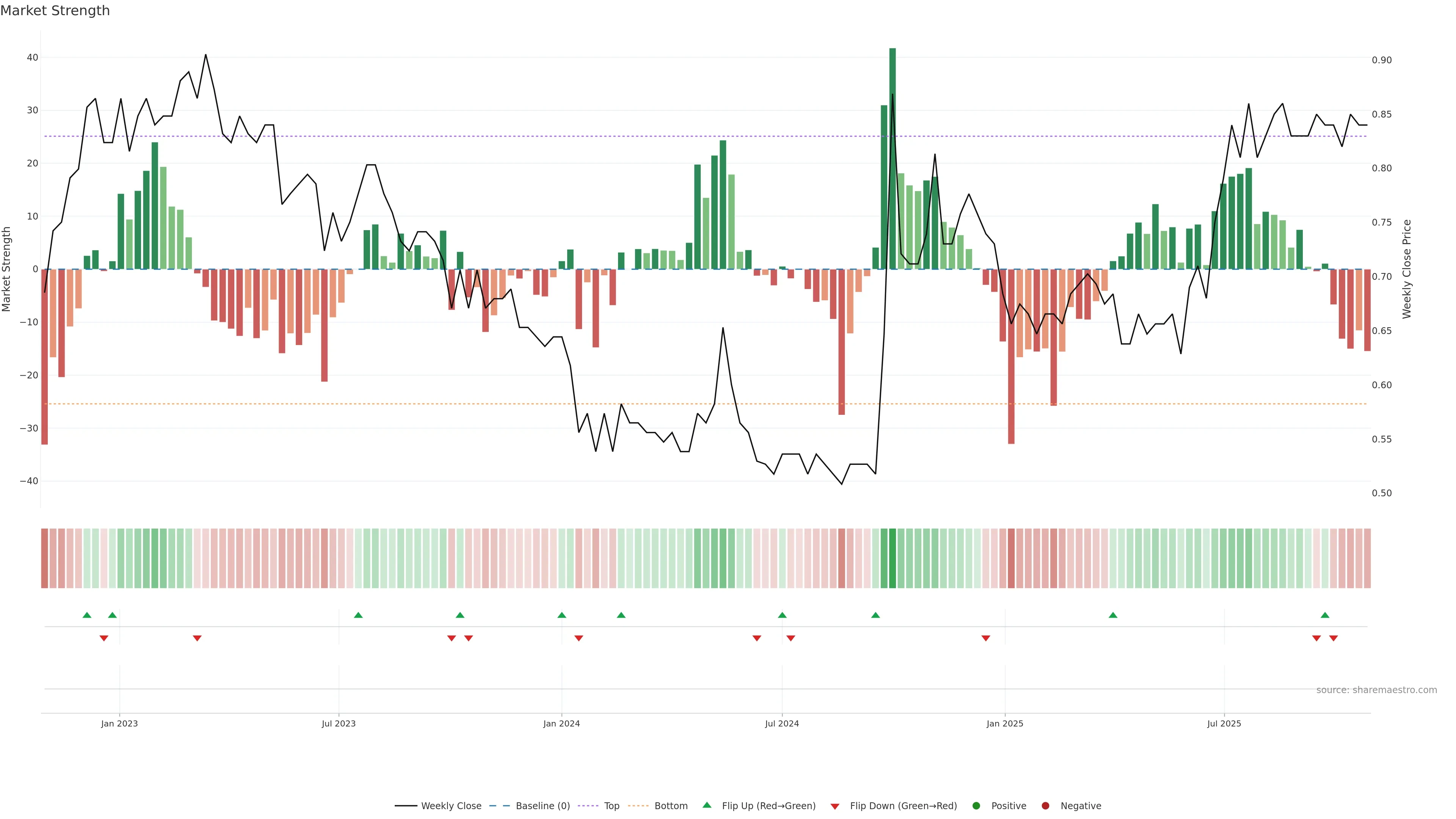Click the sharemaestro.com source text

pyautogui.click(x=1376, y=690)
